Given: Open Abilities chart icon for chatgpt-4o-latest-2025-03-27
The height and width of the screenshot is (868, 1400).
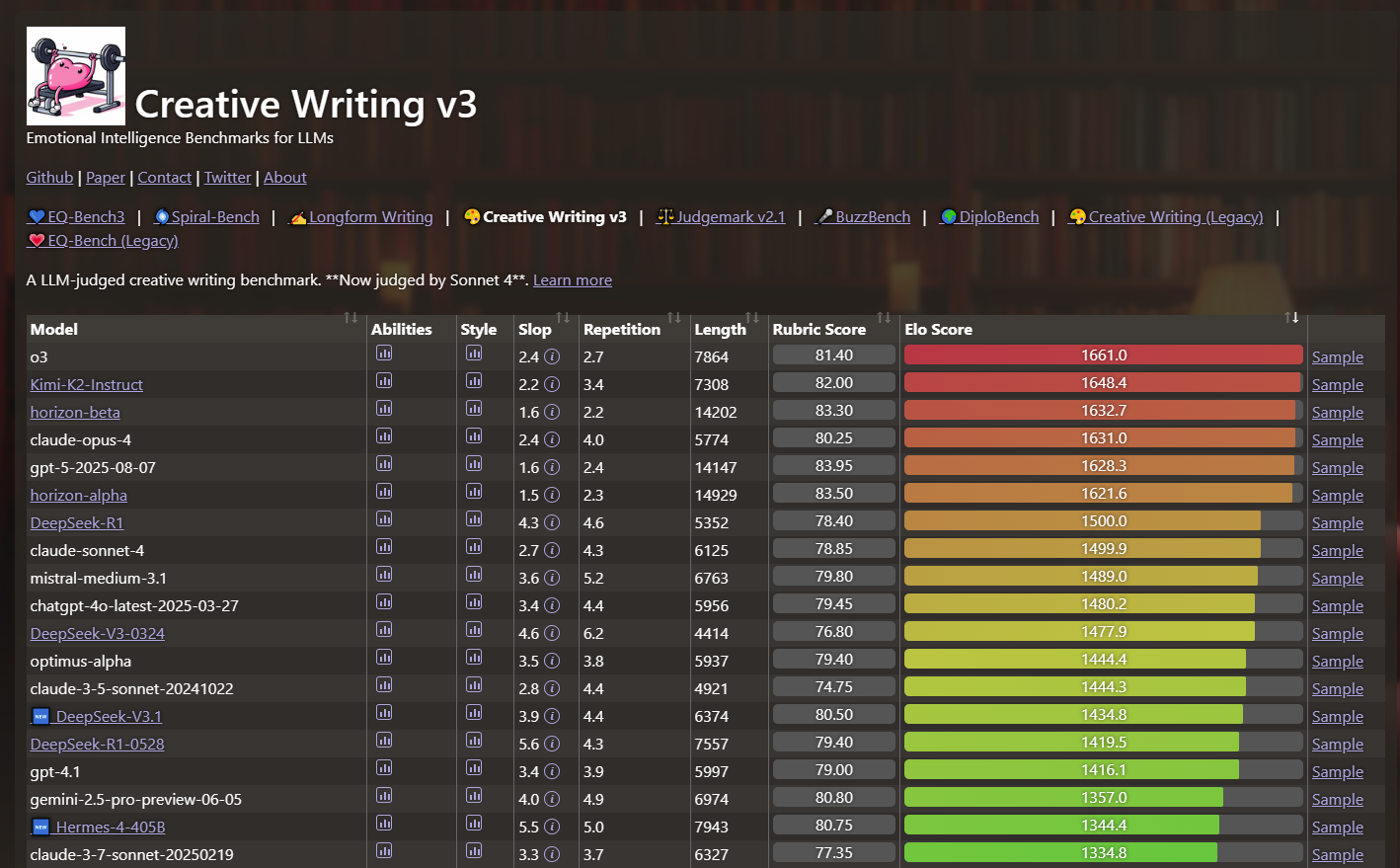Looking at the screenshot, I should pos(384,602).
